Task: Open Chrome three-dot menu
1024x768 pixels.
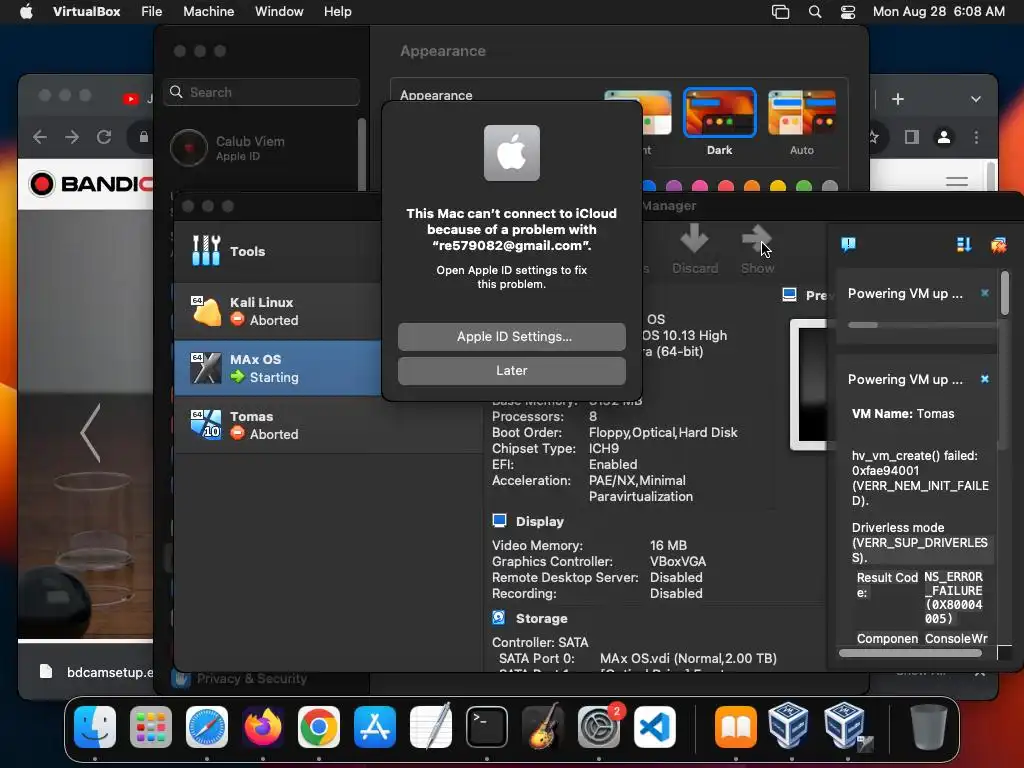Action: [x=976, y=137]
